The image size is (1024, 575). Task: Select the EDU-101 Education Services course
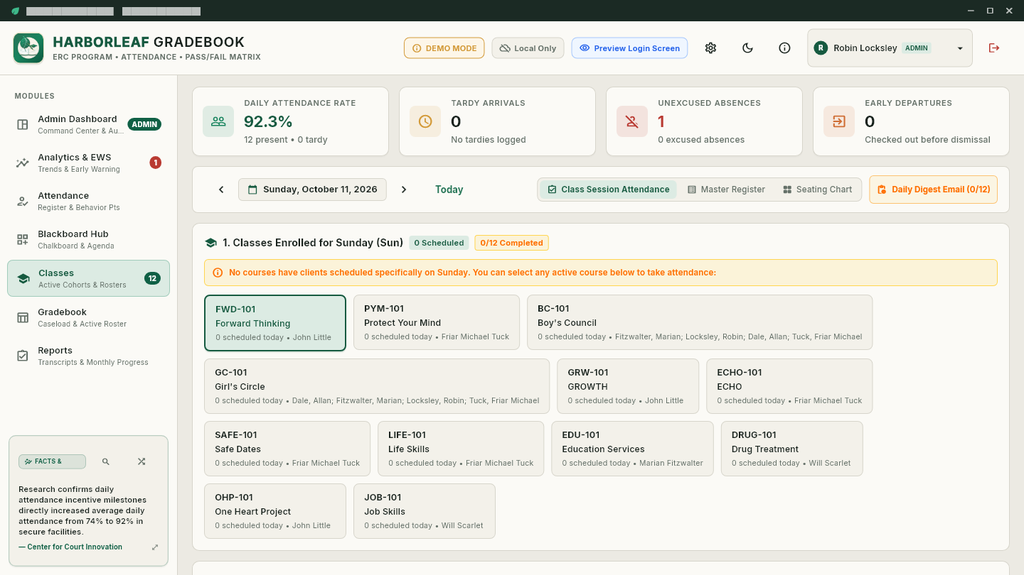tap(632, 449)
